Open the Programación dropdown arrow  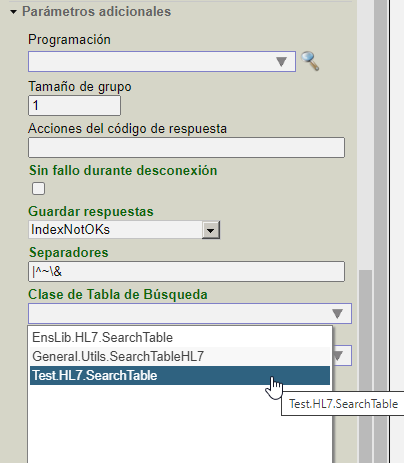[282, 62]
